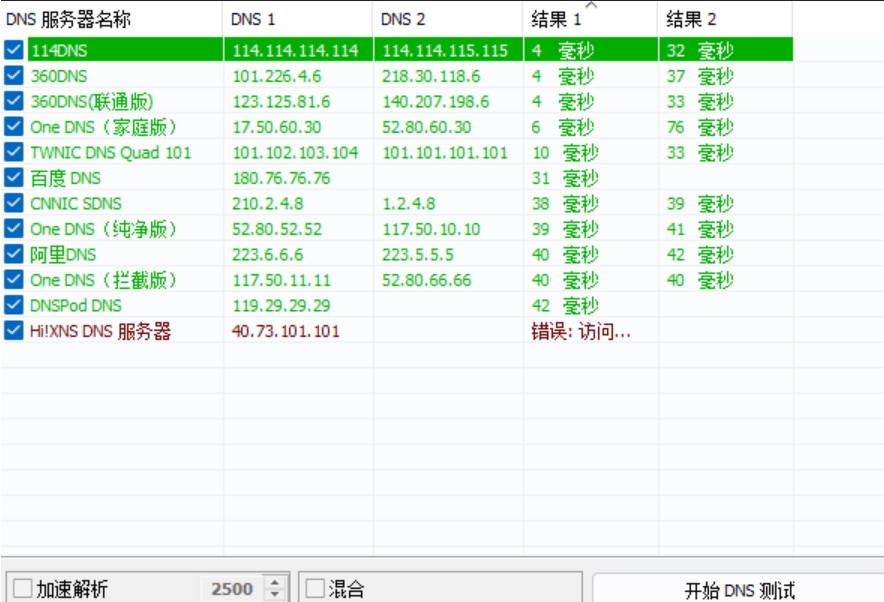Viewport: 884px width, 602px height.
Task: Select the 百度 DNS row name
Action: pyautogui.click(x=65, y=178)
